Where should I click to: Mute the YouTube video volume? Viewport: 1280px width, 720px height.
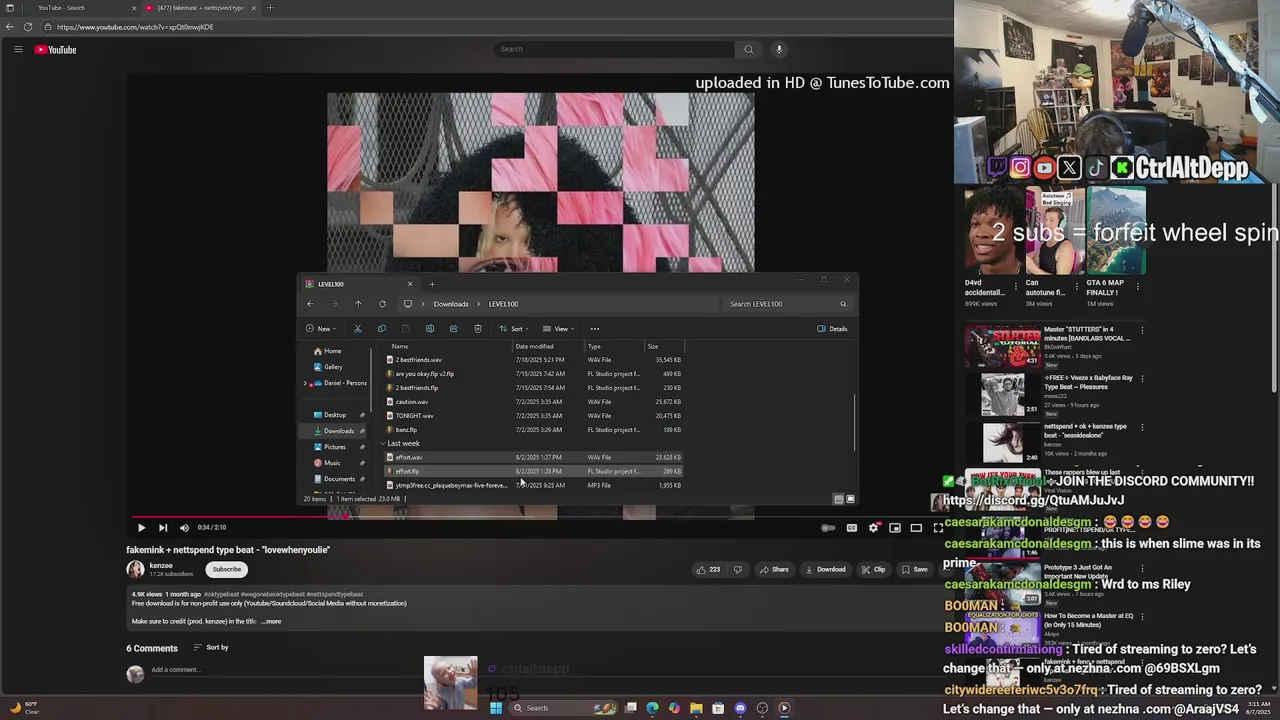(184, 528)
